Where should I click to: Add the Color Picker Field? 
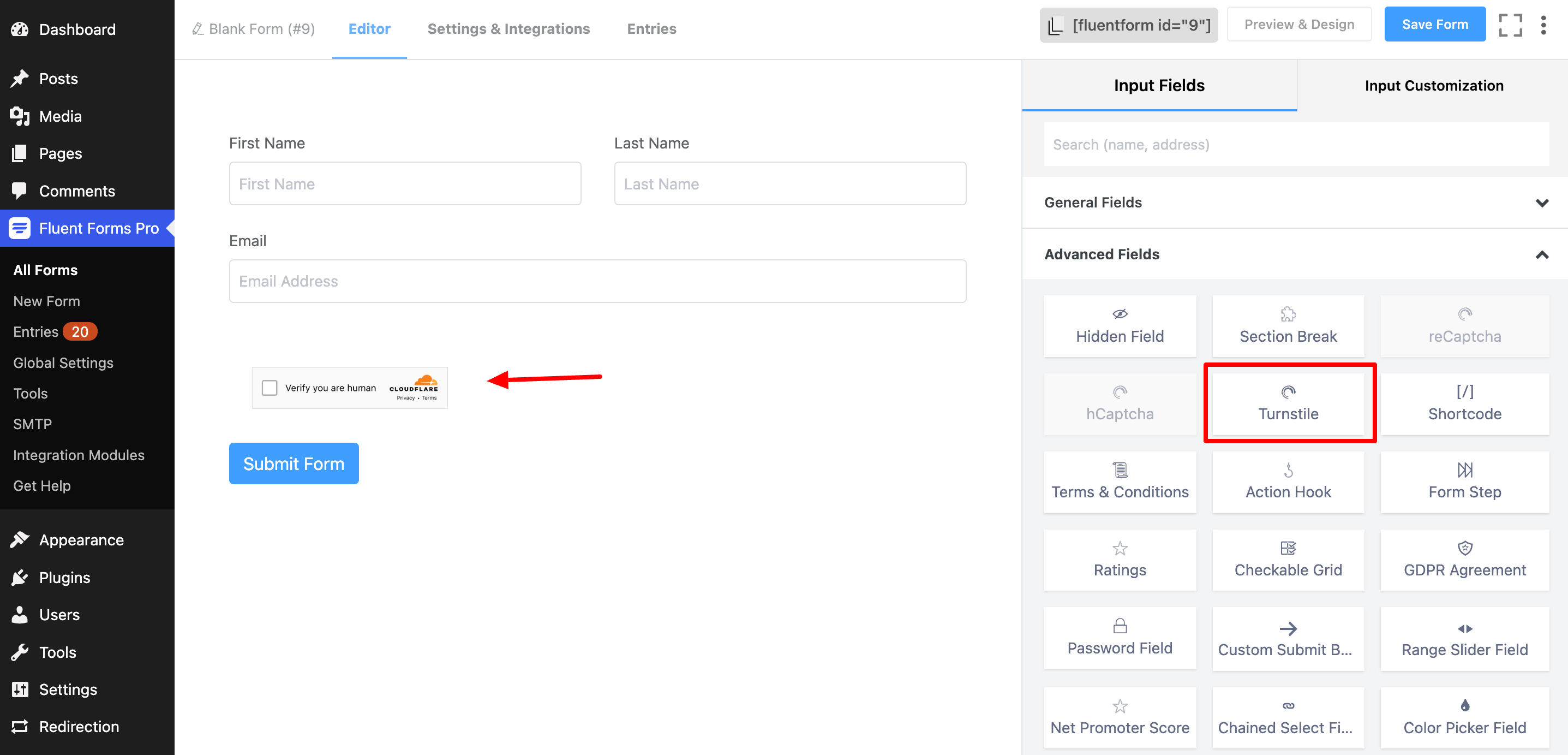1464,717
